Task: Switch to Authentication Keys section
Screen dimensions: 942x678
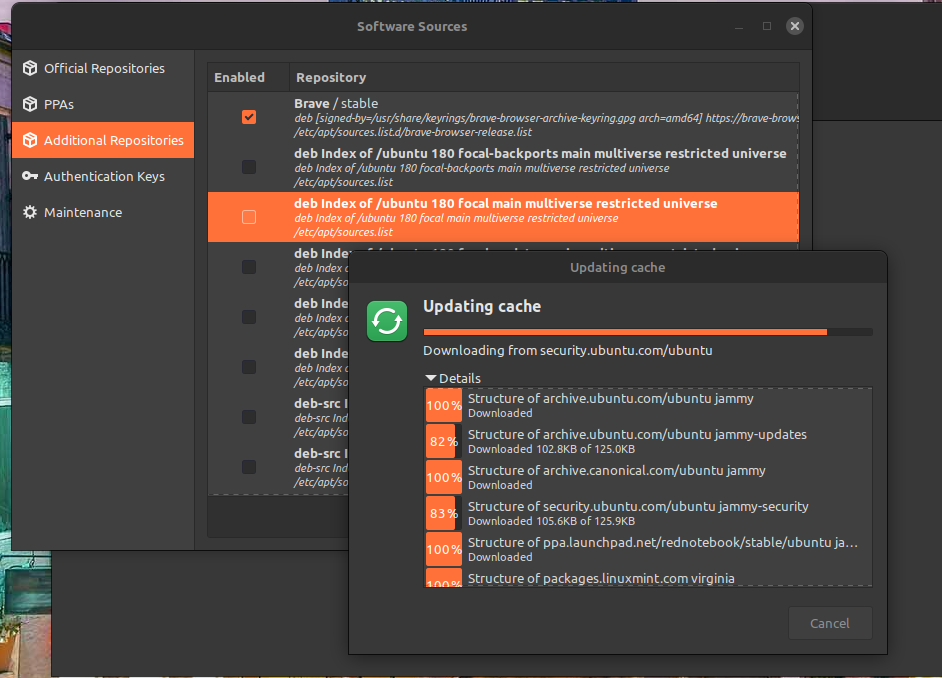Action: (103, 177)
